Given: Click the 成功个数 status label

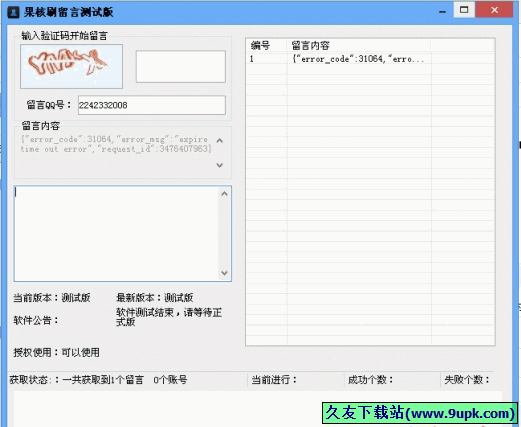Looking at the screenshot, I should (x=371, y=380).
